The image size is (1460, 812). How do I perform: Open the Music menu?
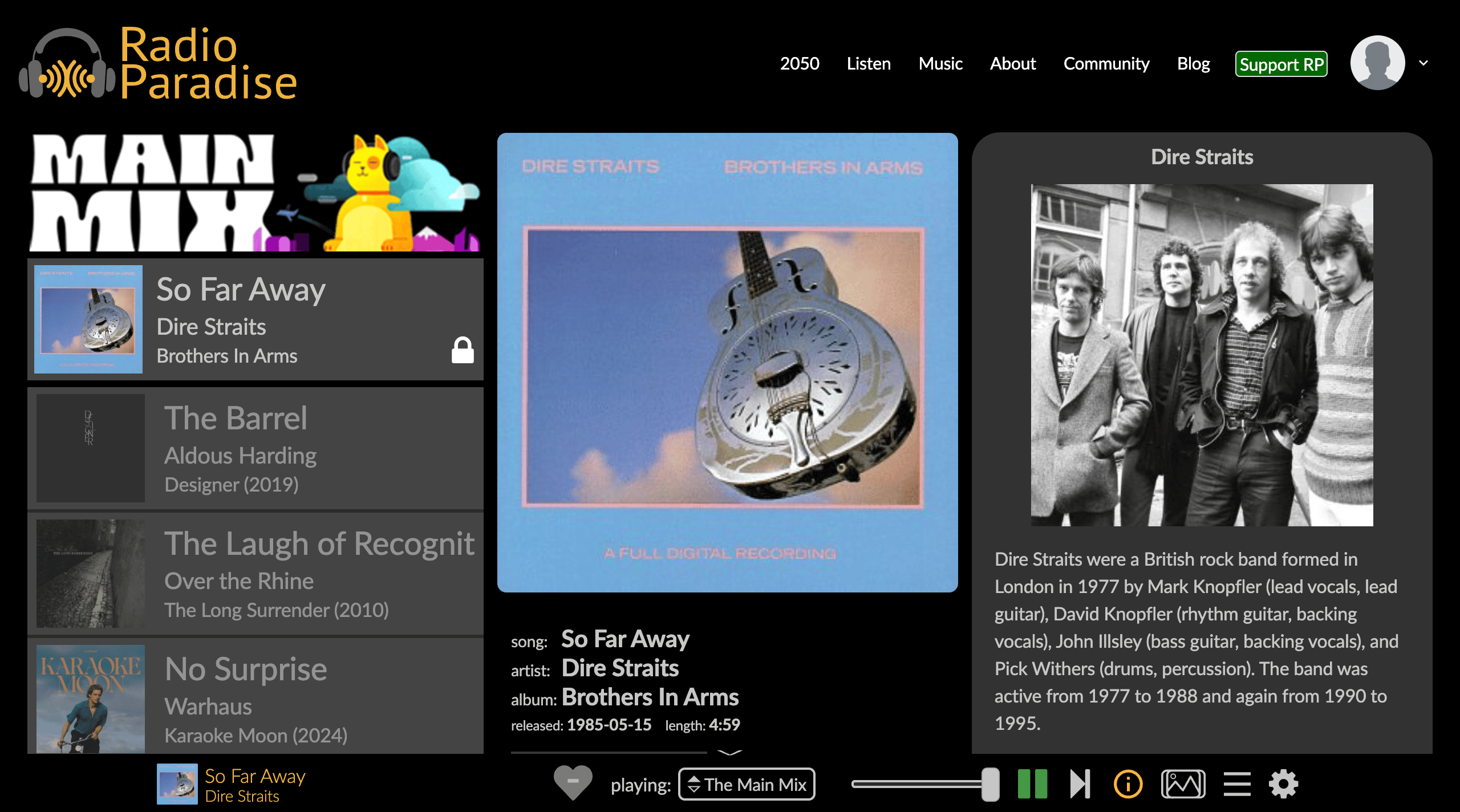[940, 63]
